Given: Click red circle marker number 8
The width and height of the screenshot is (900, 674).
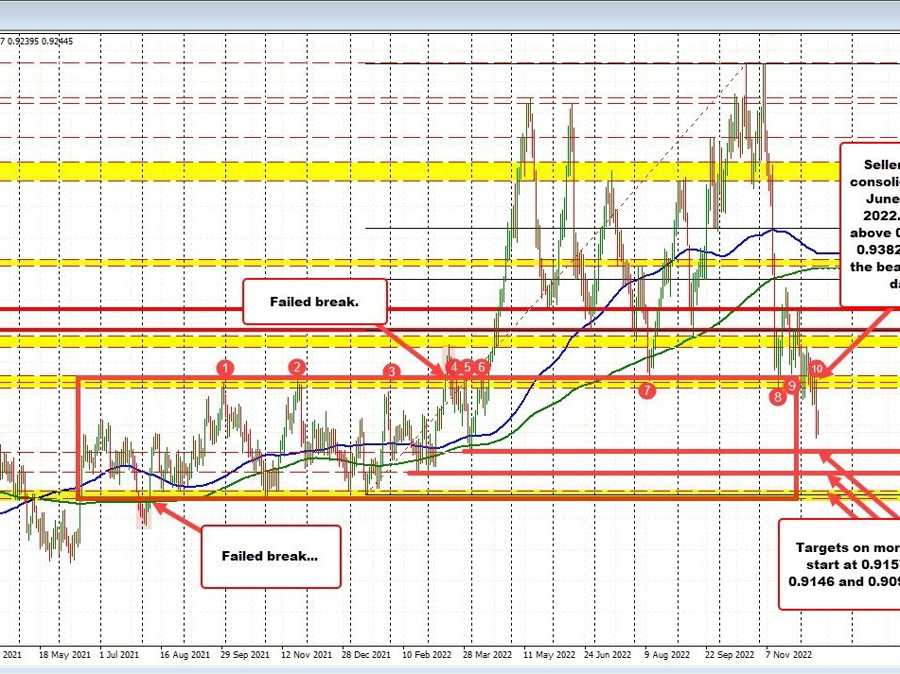Looking at the screenshot, I should 777,397.
